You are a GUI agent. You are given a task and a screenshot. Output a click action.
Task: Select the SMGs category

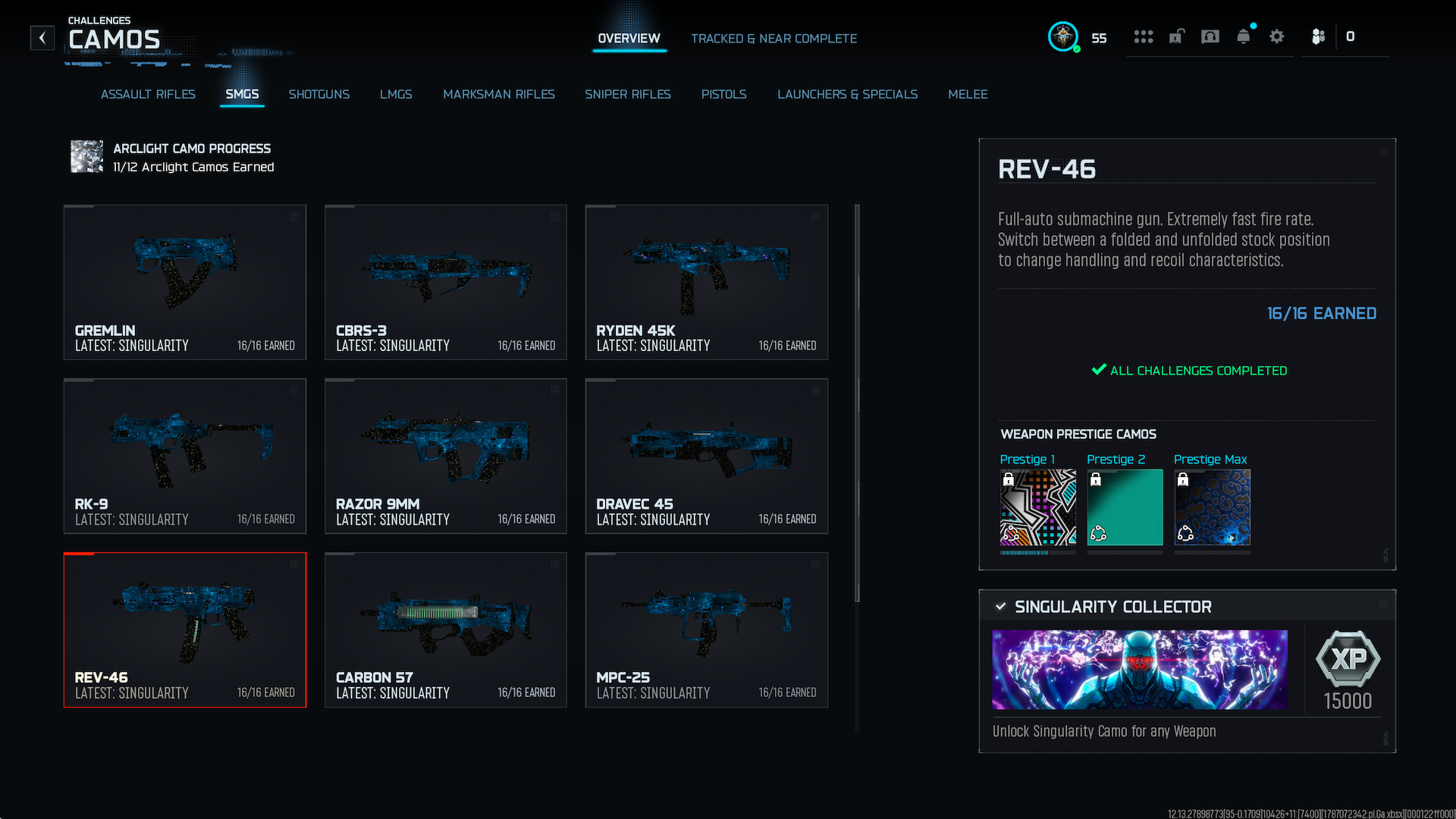[x=242, y=94]
